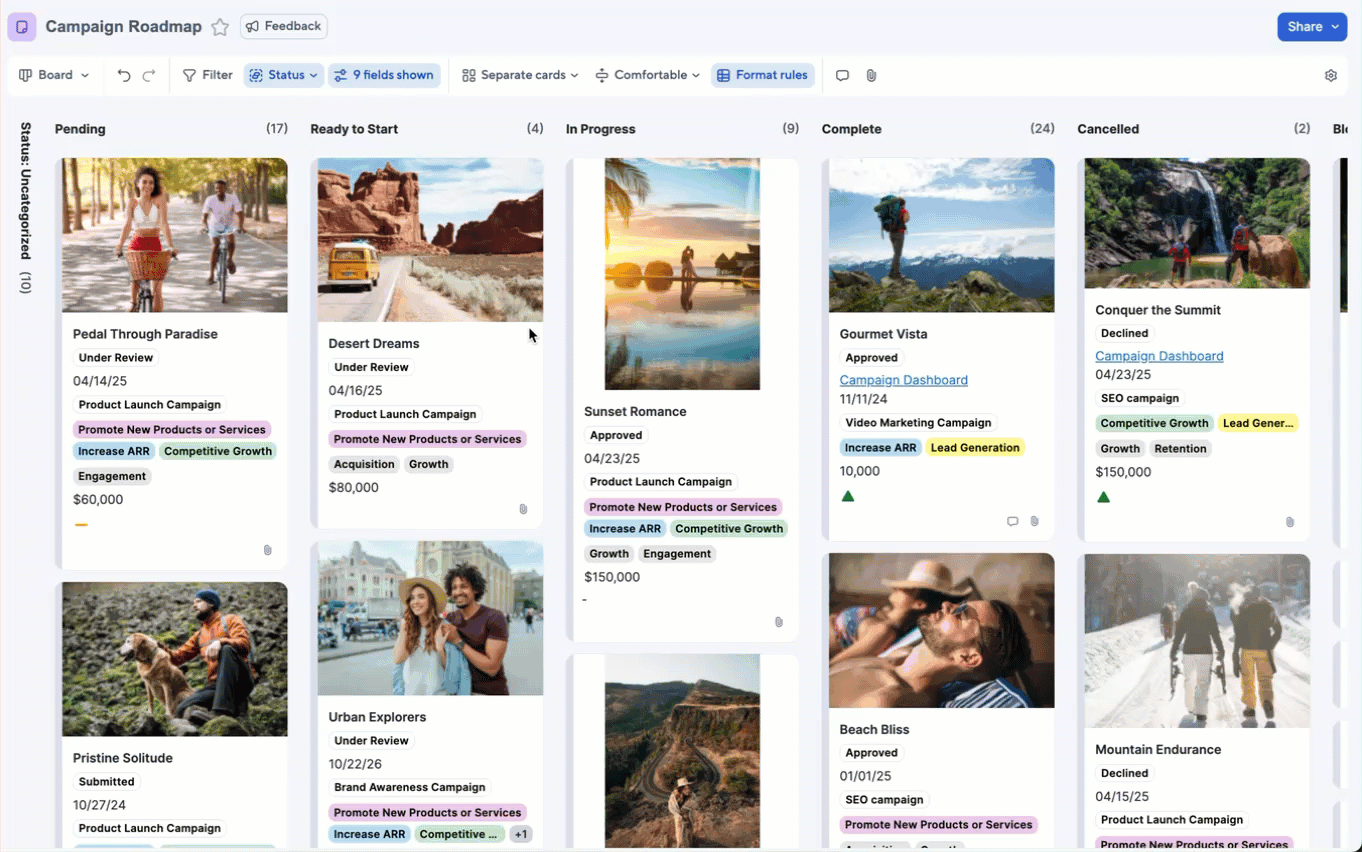
Task: Click orange dash indicator on Pedal Through Paradise
Action: point(81,524)
